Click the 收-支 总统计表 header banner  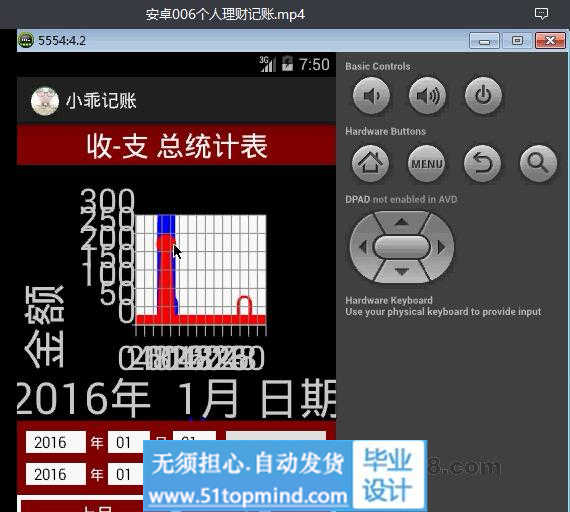click(176, 145)
